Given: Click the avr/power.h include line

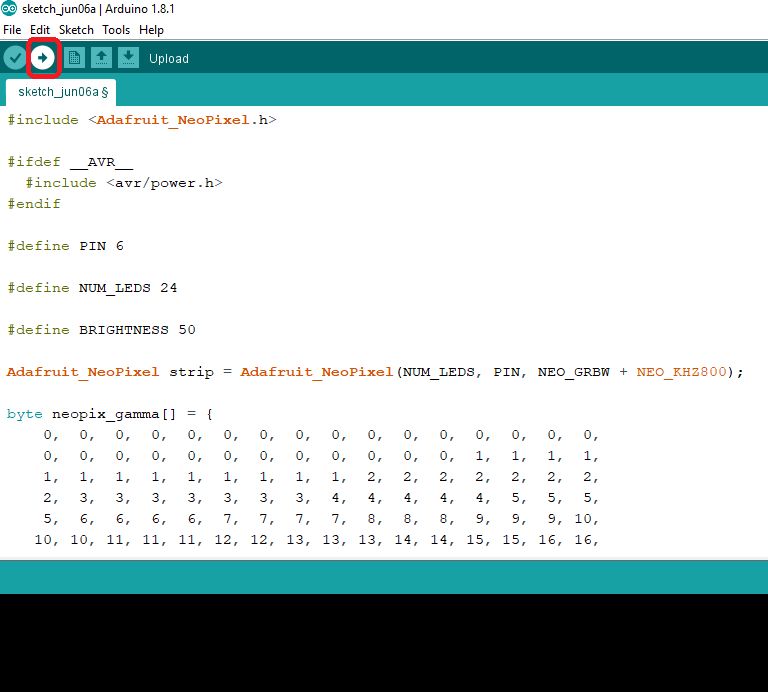Looking at the screenshot, I should point(124,183).
